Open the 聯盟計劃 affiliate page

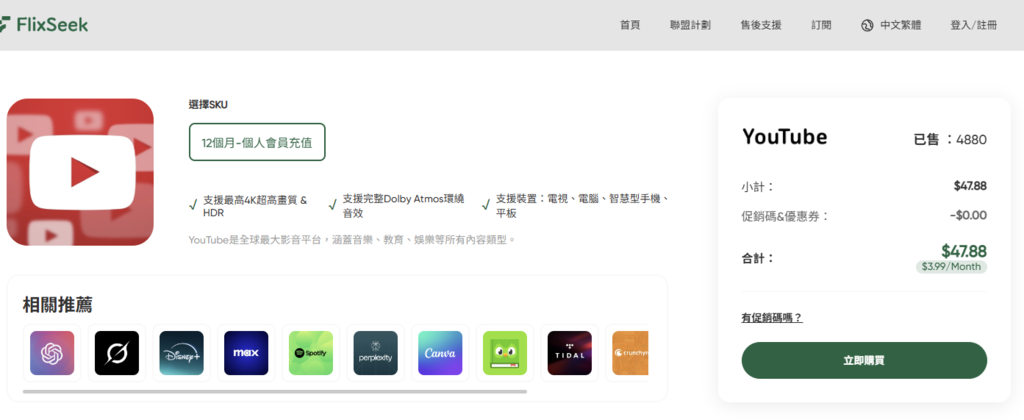(690, 25)
